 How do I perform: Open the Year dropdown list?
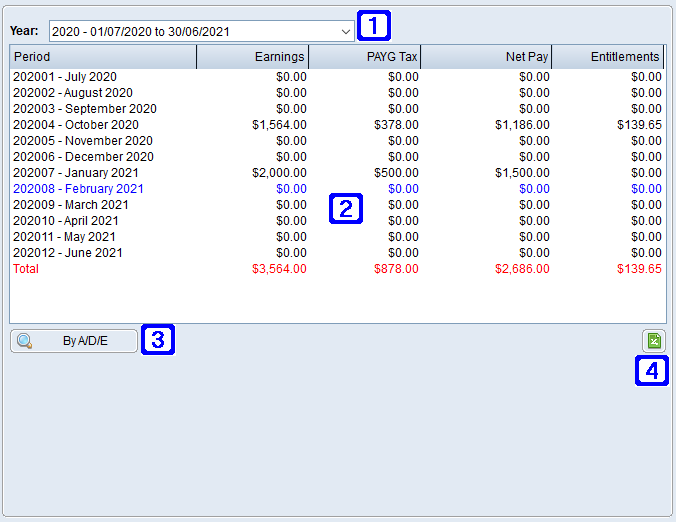pos(202,31)
